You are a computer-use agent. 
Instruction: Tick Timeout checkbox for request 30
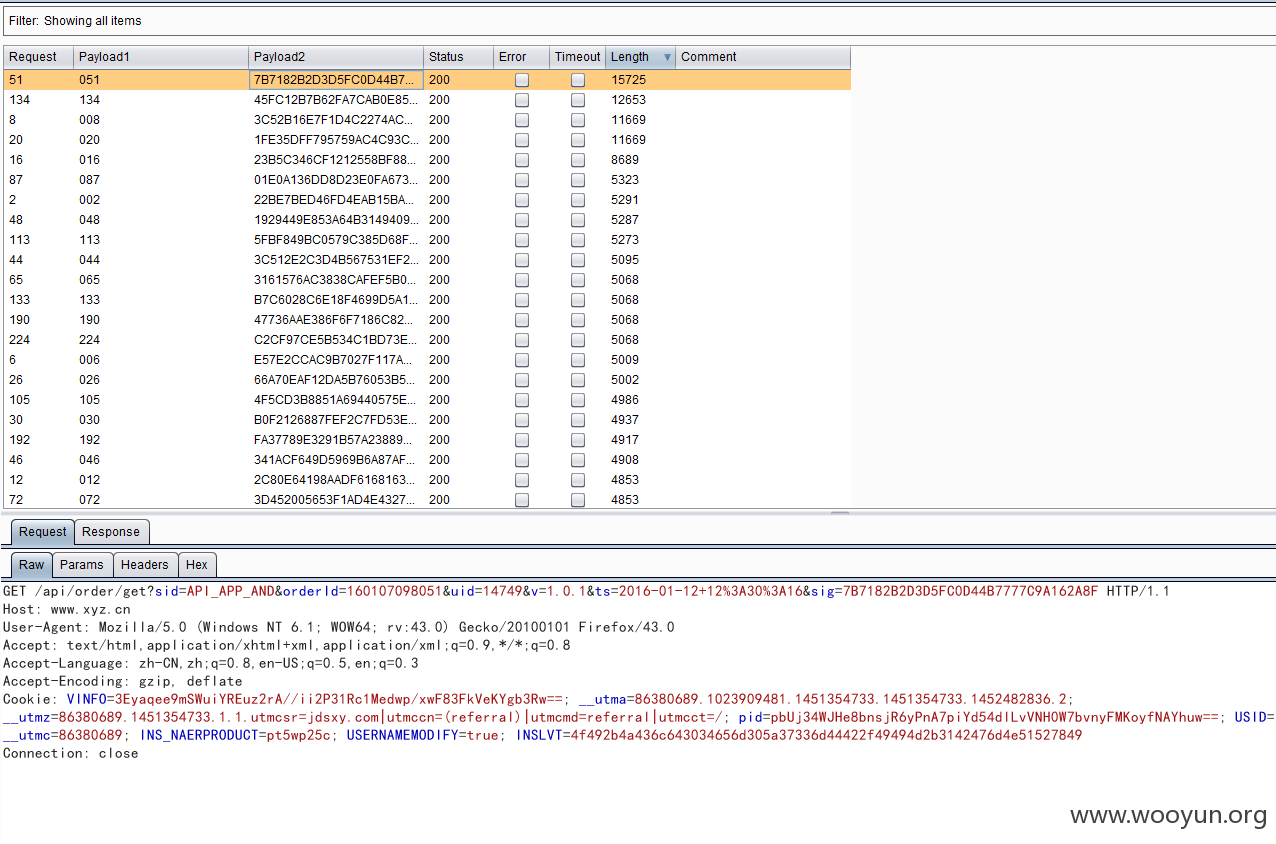pyautogui.click(x=578, y=420)
